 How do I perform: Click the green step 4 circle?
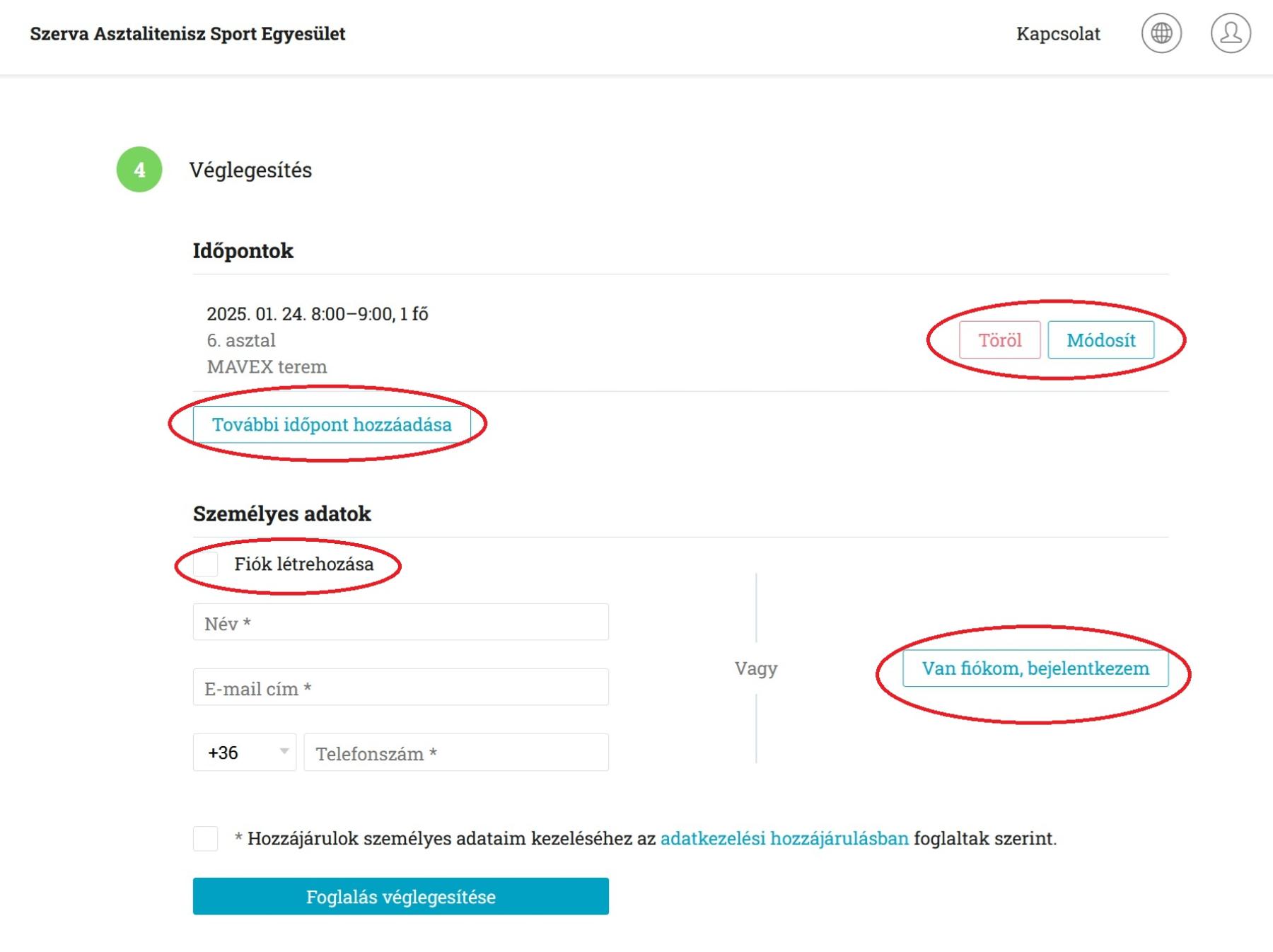pyautogui.click(x=139, y=170)
